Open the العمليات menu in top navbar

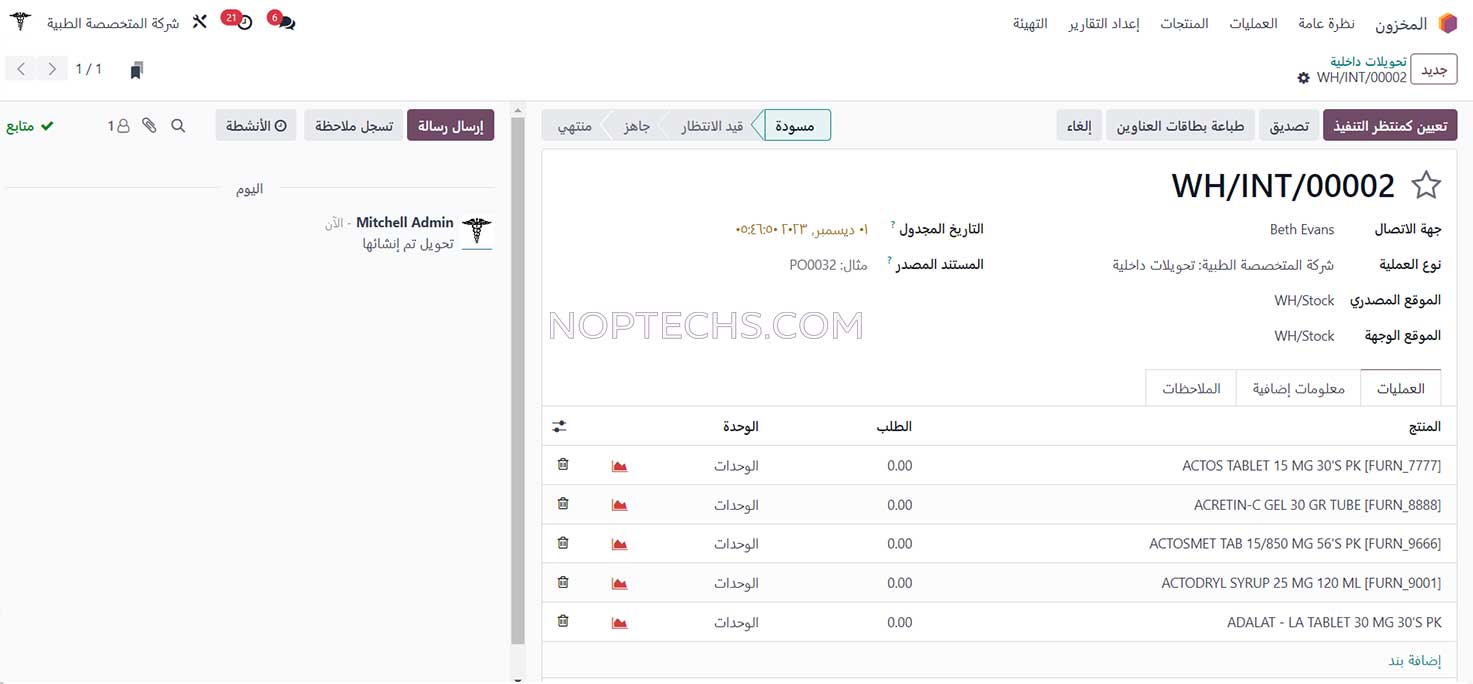coord(1253,23)
